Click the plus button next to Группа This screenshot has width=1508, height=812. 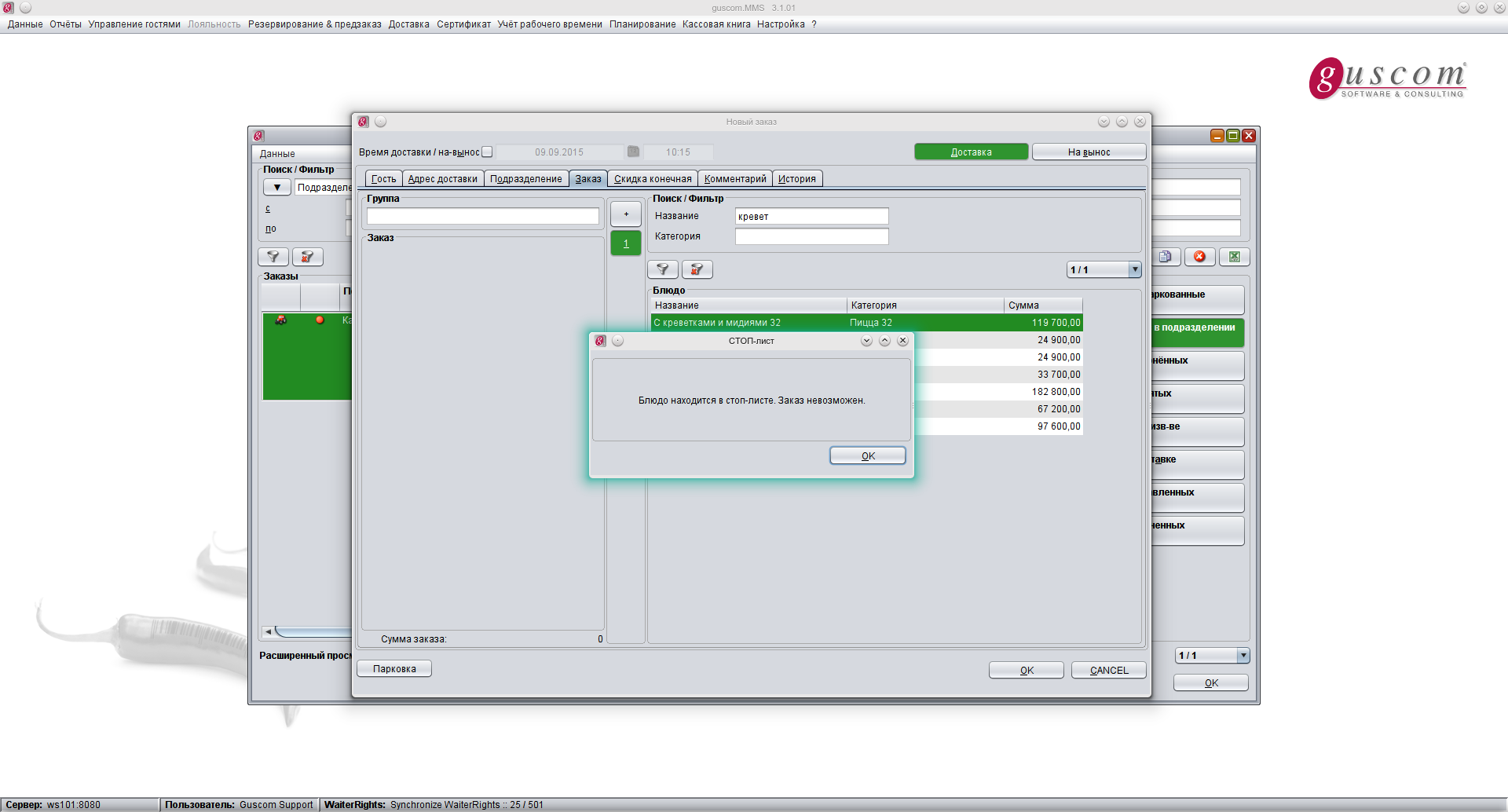(x=626, y=214)
